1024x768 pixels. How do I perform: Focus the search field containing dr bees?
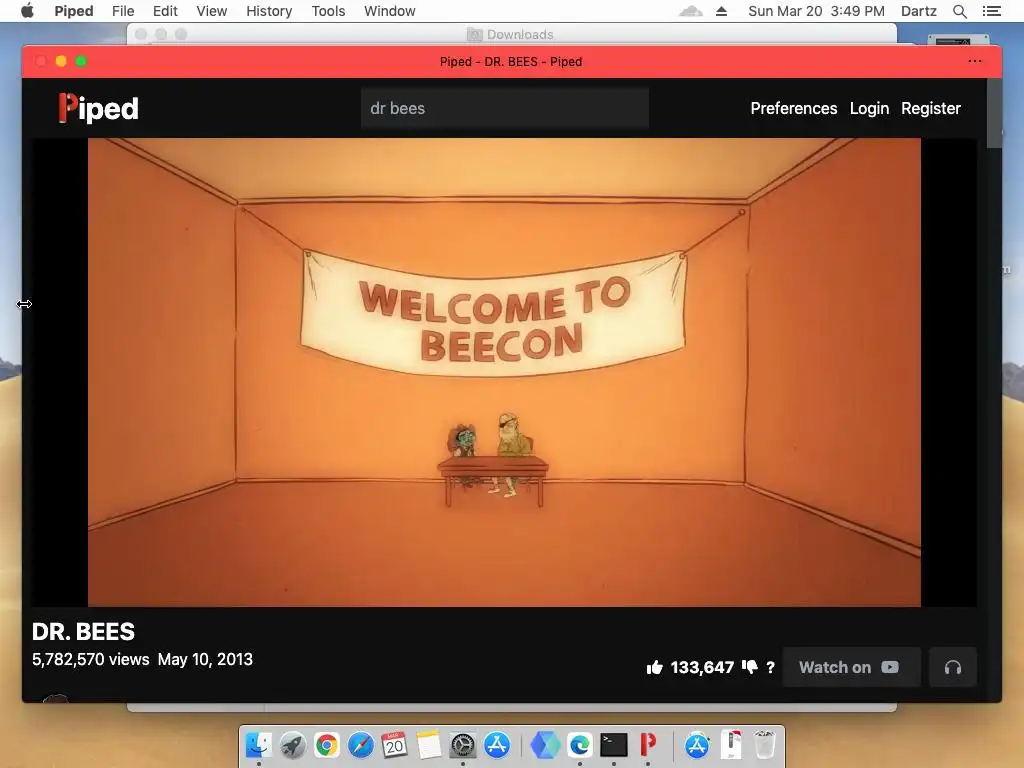coord(505,108)
